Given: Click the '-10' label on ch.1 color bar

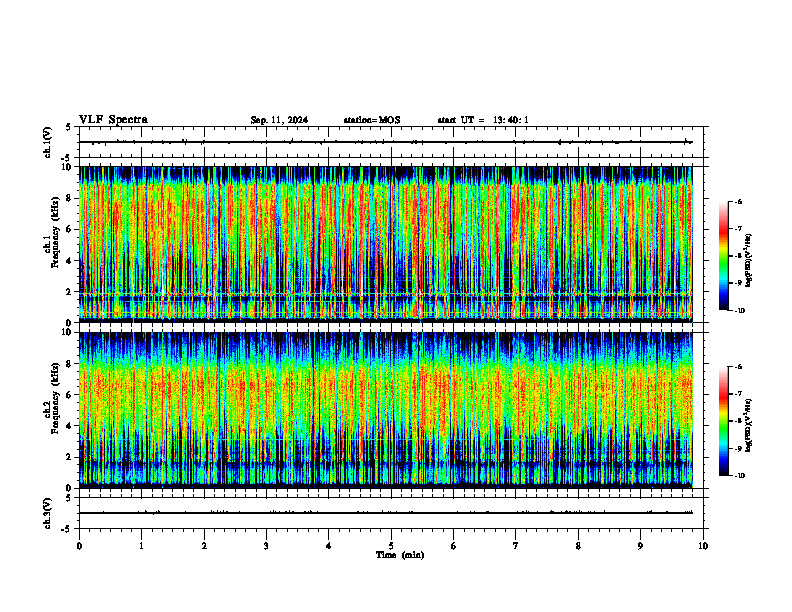Looking at the screenshot, I should (x=739, y=311).
